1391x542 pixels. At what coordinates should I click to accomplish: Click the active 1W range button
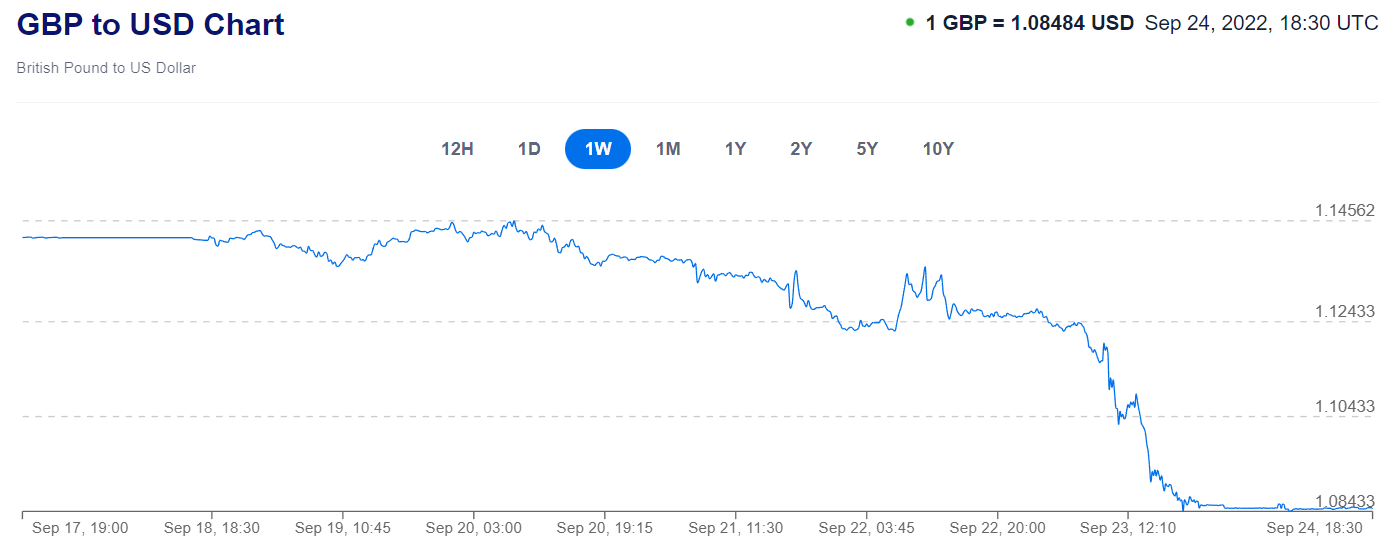coord(598,149)
